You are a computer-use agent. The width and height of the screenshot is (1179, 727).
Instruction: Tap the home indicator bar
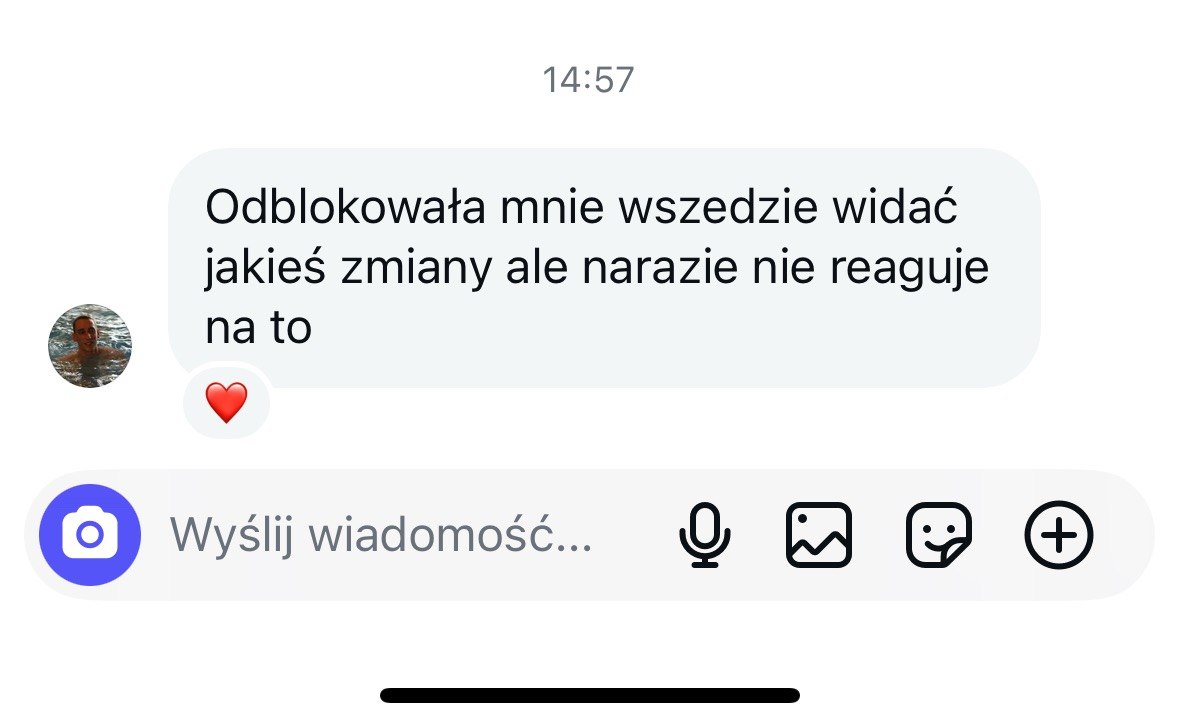pyautogui.click(x=590, y=695)
